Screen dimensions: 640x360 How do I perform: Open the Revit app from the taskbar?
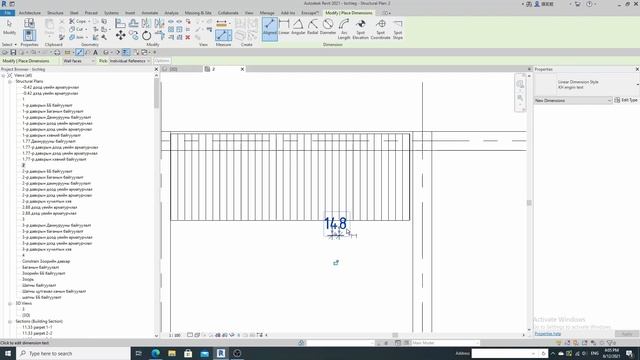(221, 353)
